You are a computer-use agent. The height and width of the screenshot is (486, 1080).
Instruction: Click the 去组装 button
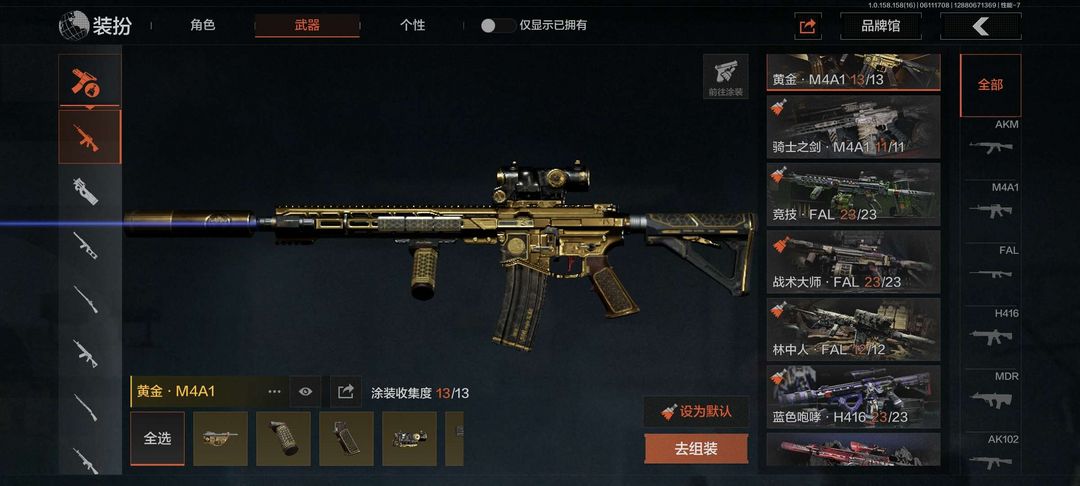click(696, 449)
